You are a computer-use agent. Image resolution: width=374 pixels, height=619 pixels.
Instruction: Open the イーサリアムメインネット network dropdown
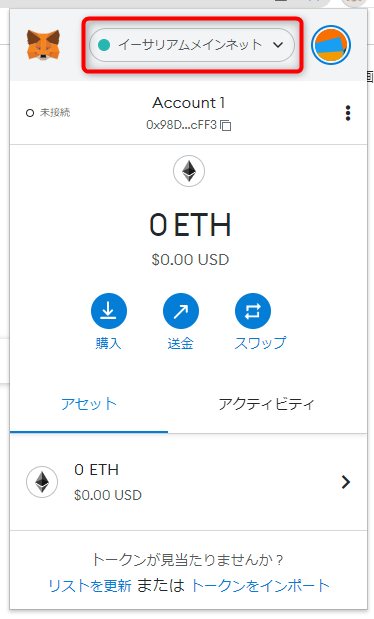[192, 45]
